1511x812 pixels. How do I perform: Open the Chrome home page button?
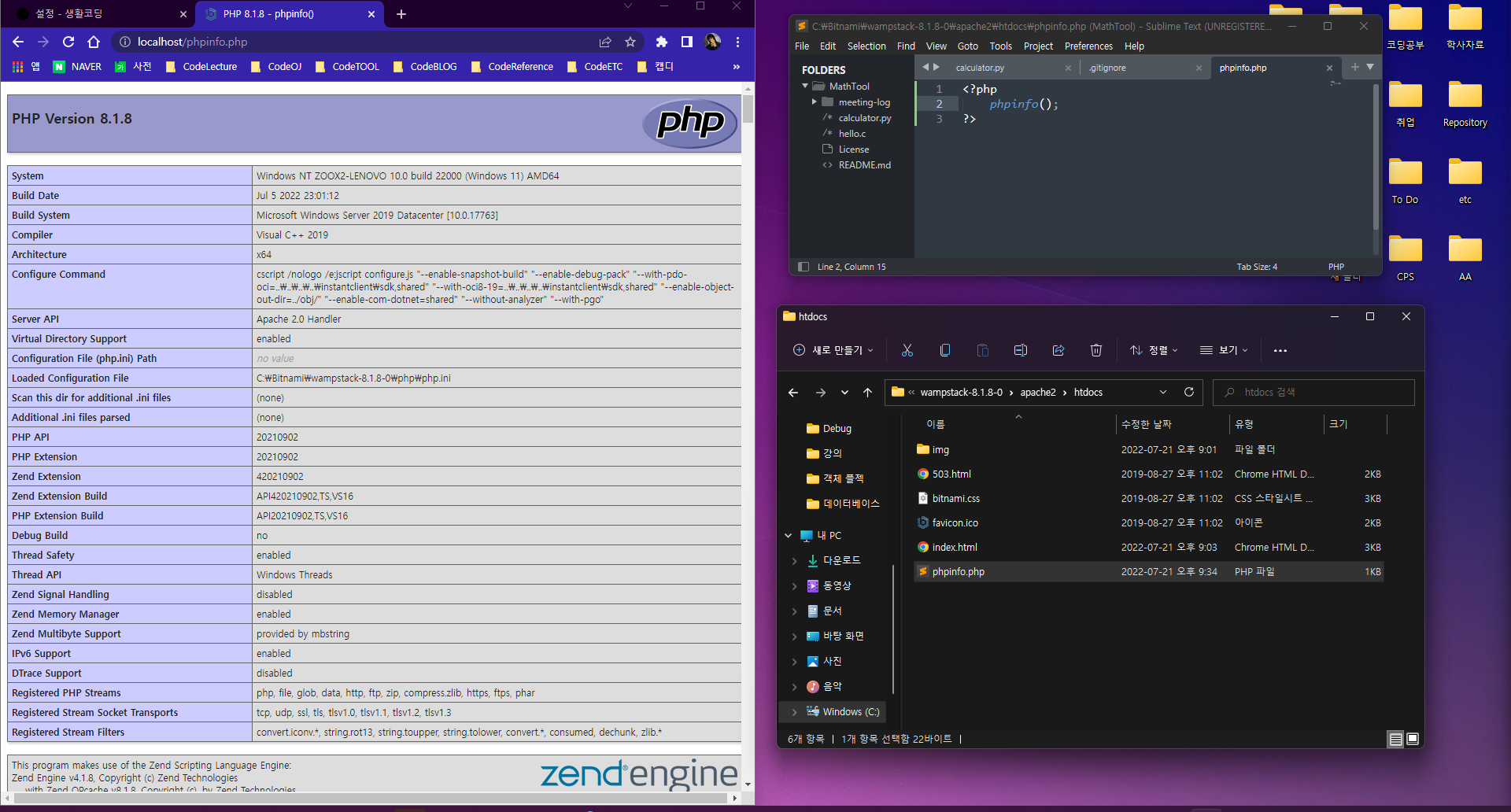(x=94, y=42)
